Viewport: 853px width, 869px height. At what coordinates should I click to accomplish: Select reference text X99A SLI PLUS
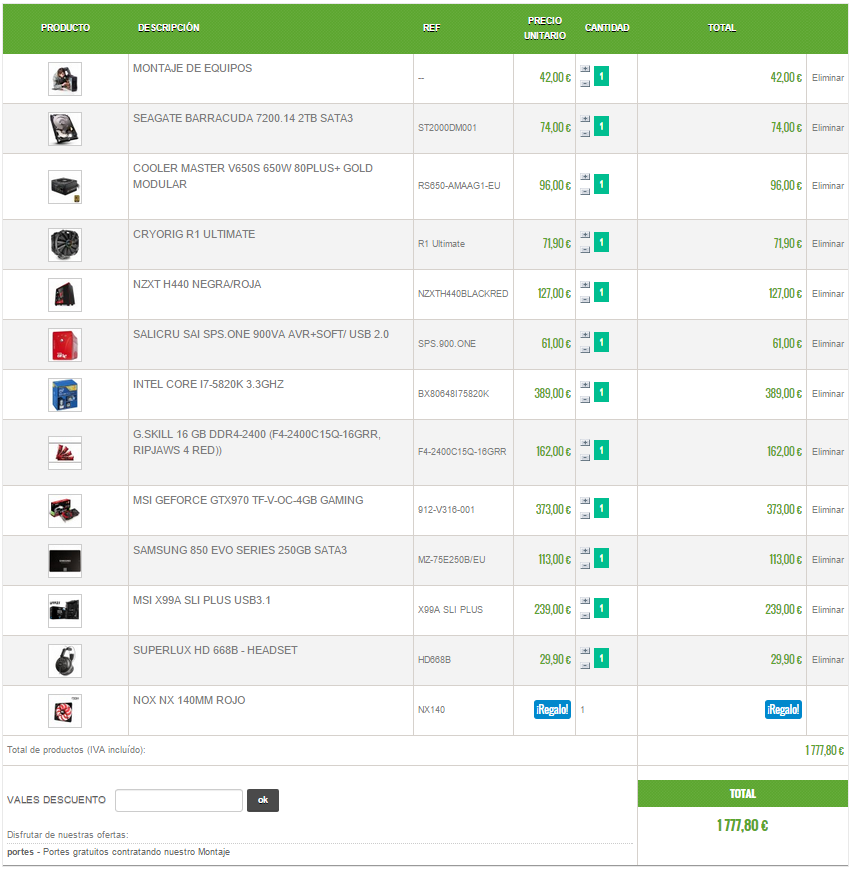point(450,610)
